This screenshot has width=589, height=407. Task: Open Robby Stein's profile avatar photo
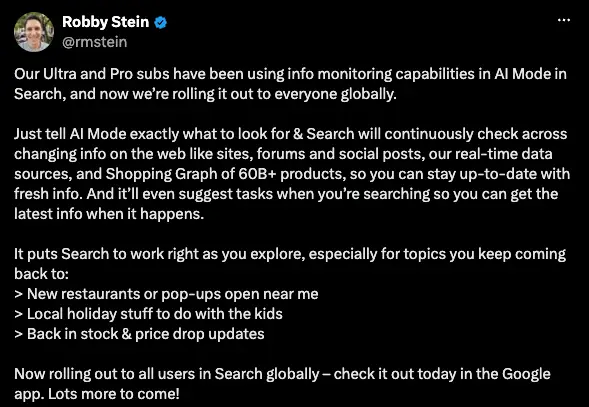(x=34, y=32)
